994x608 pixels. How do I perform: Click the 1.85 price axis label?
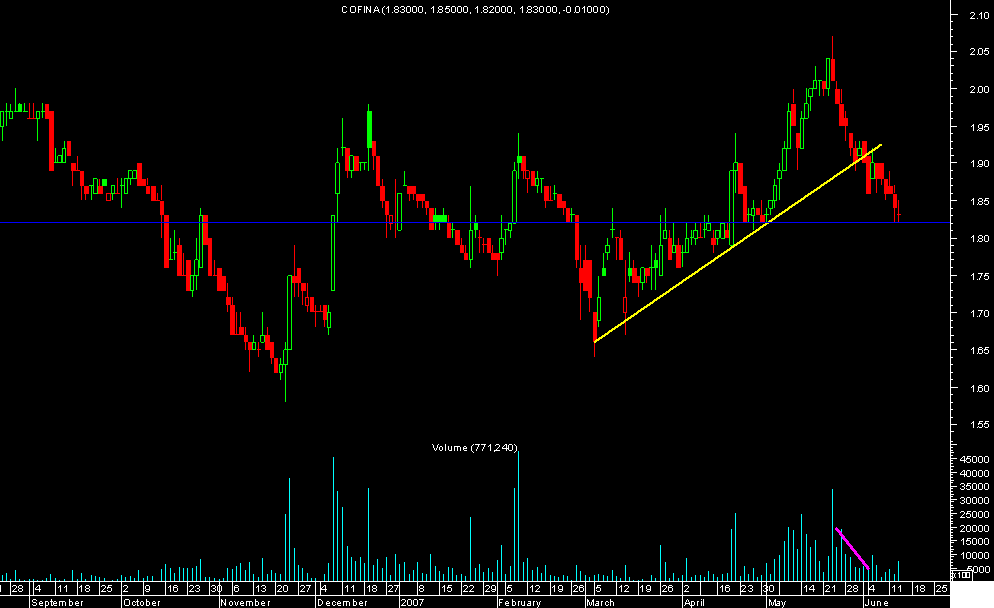point(979,202)
